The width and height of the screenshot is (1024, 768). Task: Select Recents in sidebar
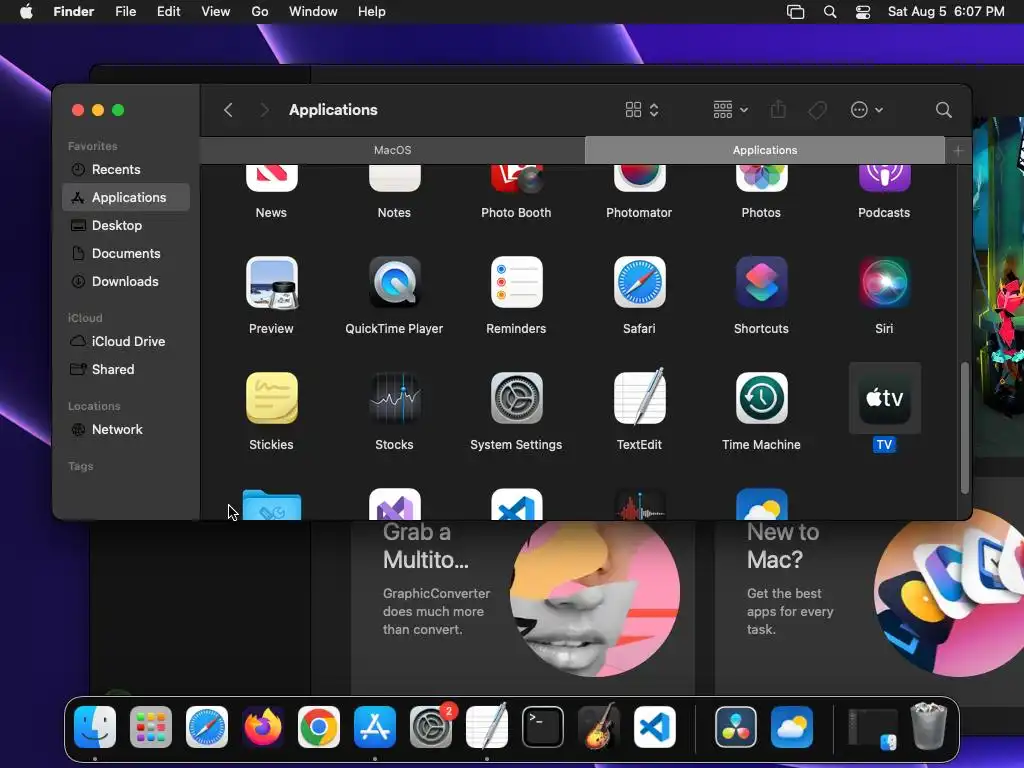[x=126, y=170]
